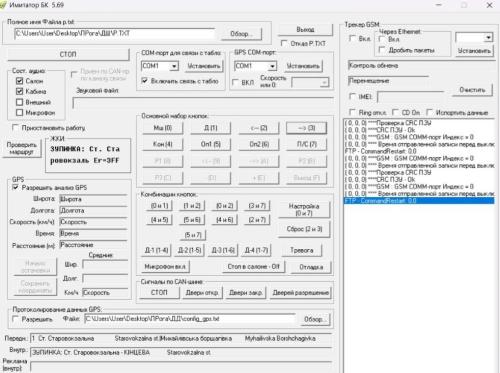Image resolution: width=500 pixels, height=373 pixels.
Task: Click the (1 и 2) combination button
Action: point(192,206)
